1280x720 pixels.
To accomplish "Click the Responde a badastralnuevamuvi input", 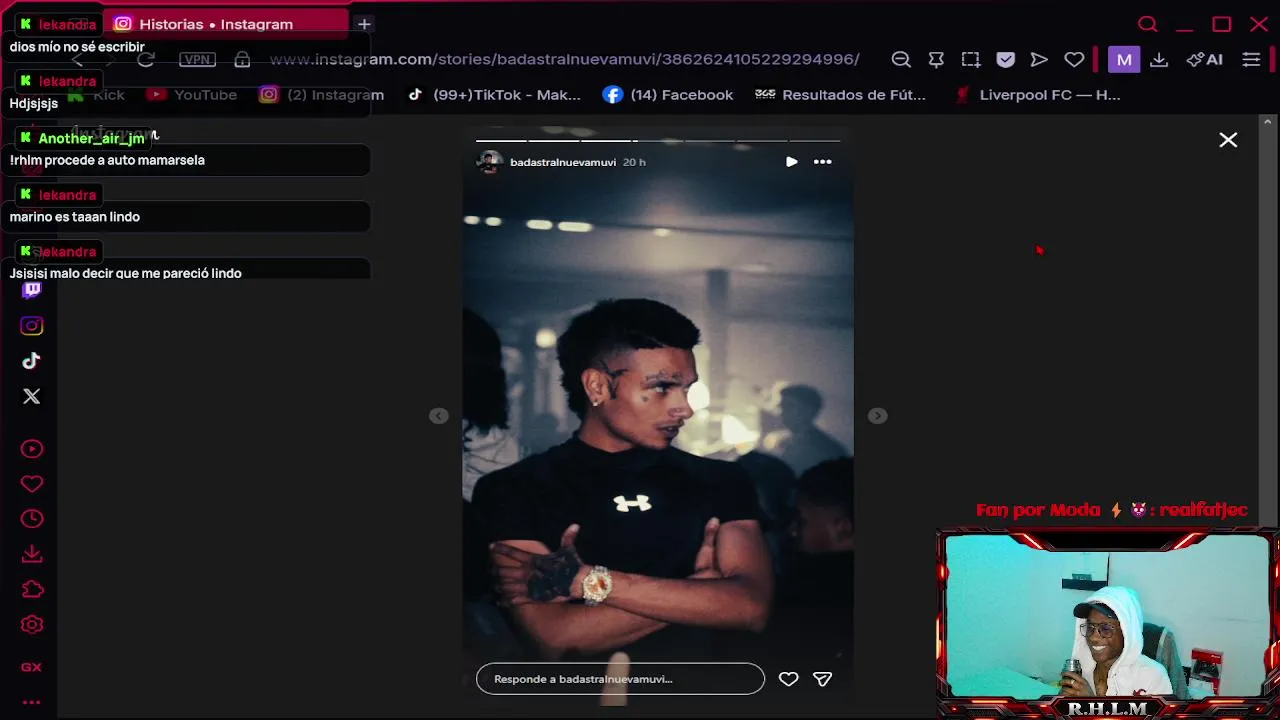I will 620,679.
